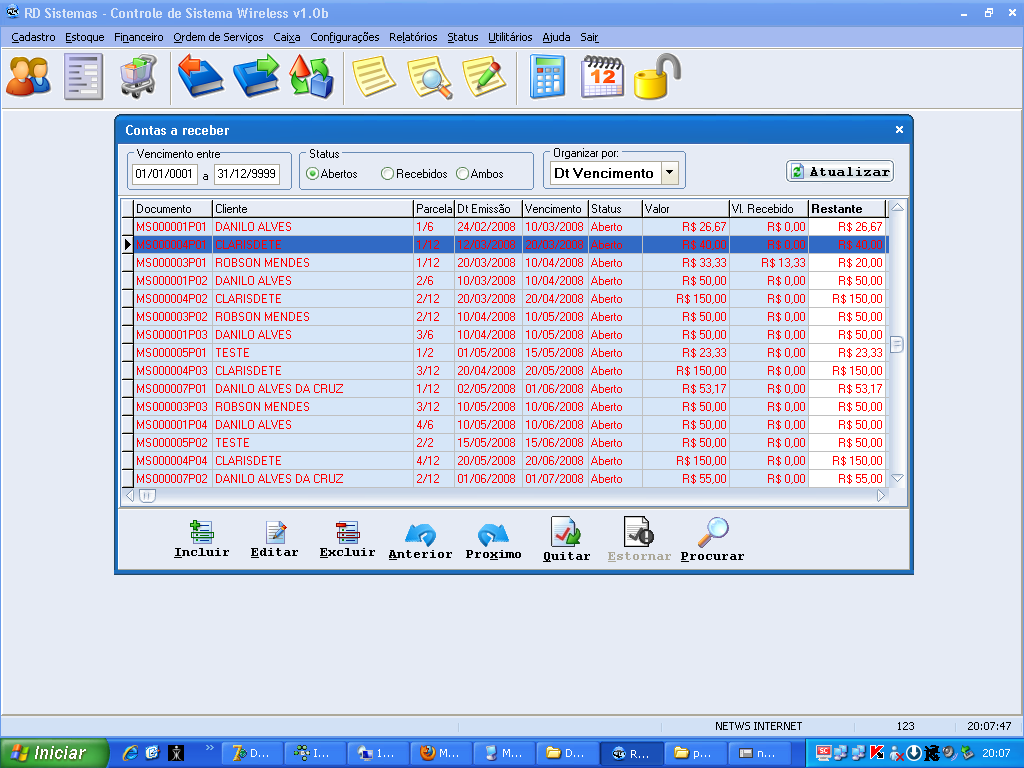Open the Cadastro menu

click(x=33, y=37)
